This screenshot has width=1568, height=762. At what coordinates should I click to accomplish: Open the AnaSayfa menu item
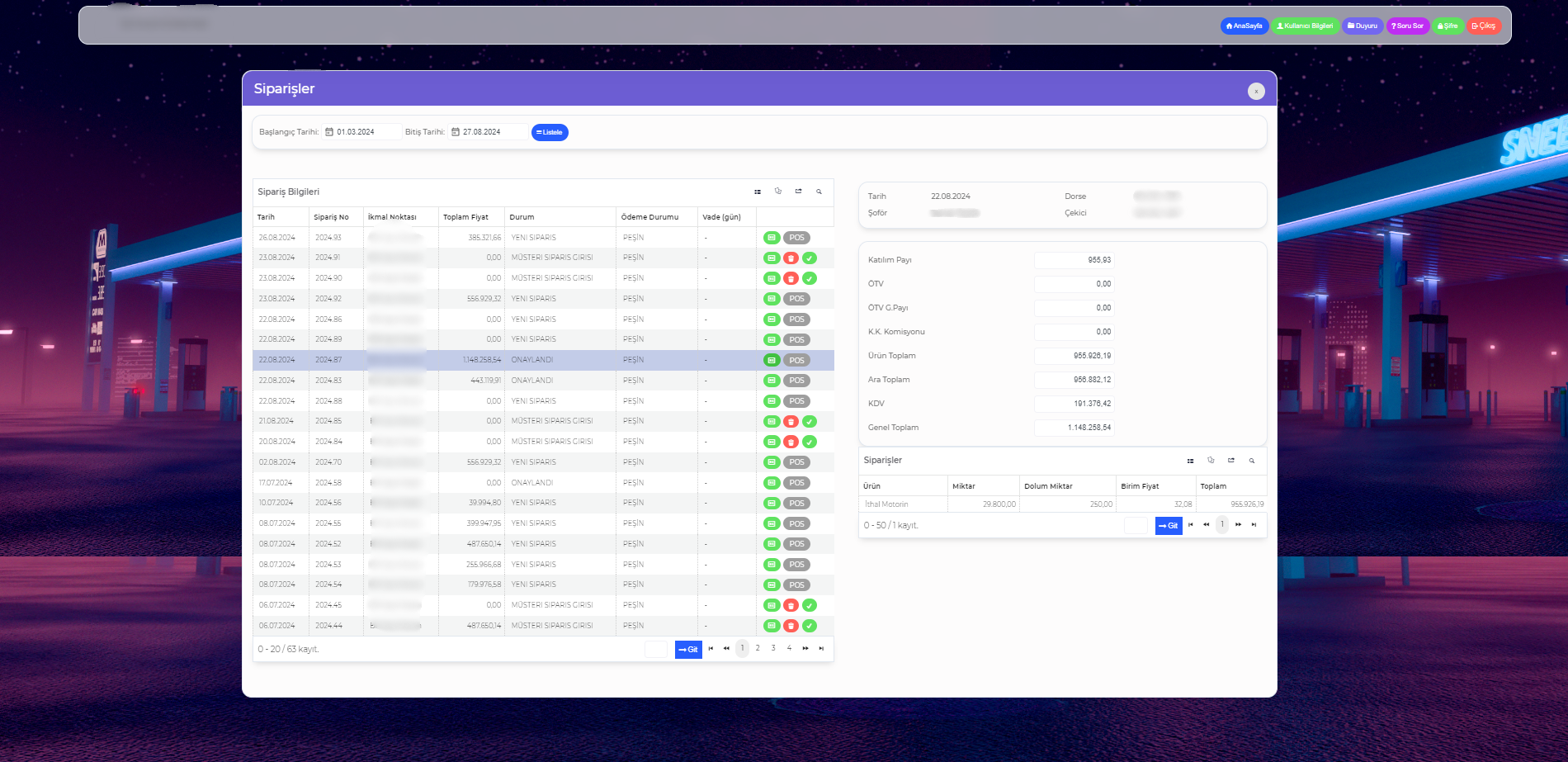coord(1244,26)
